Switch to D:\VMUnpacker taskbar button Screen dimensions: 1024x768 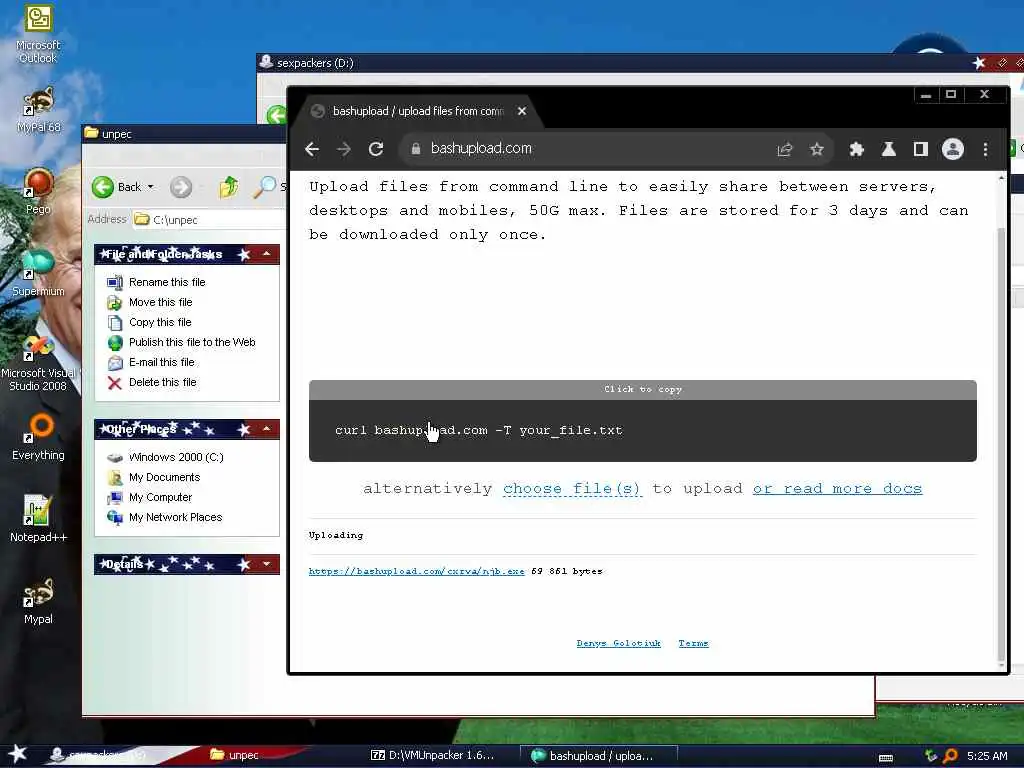(x=436, y=755)
